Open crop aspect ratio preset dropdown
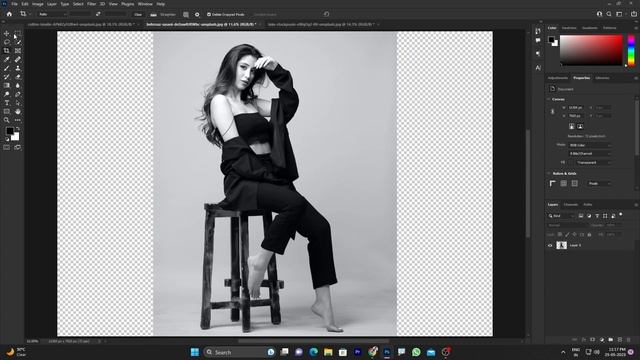This screenshot has height=360, width=640. click(52, 14)
